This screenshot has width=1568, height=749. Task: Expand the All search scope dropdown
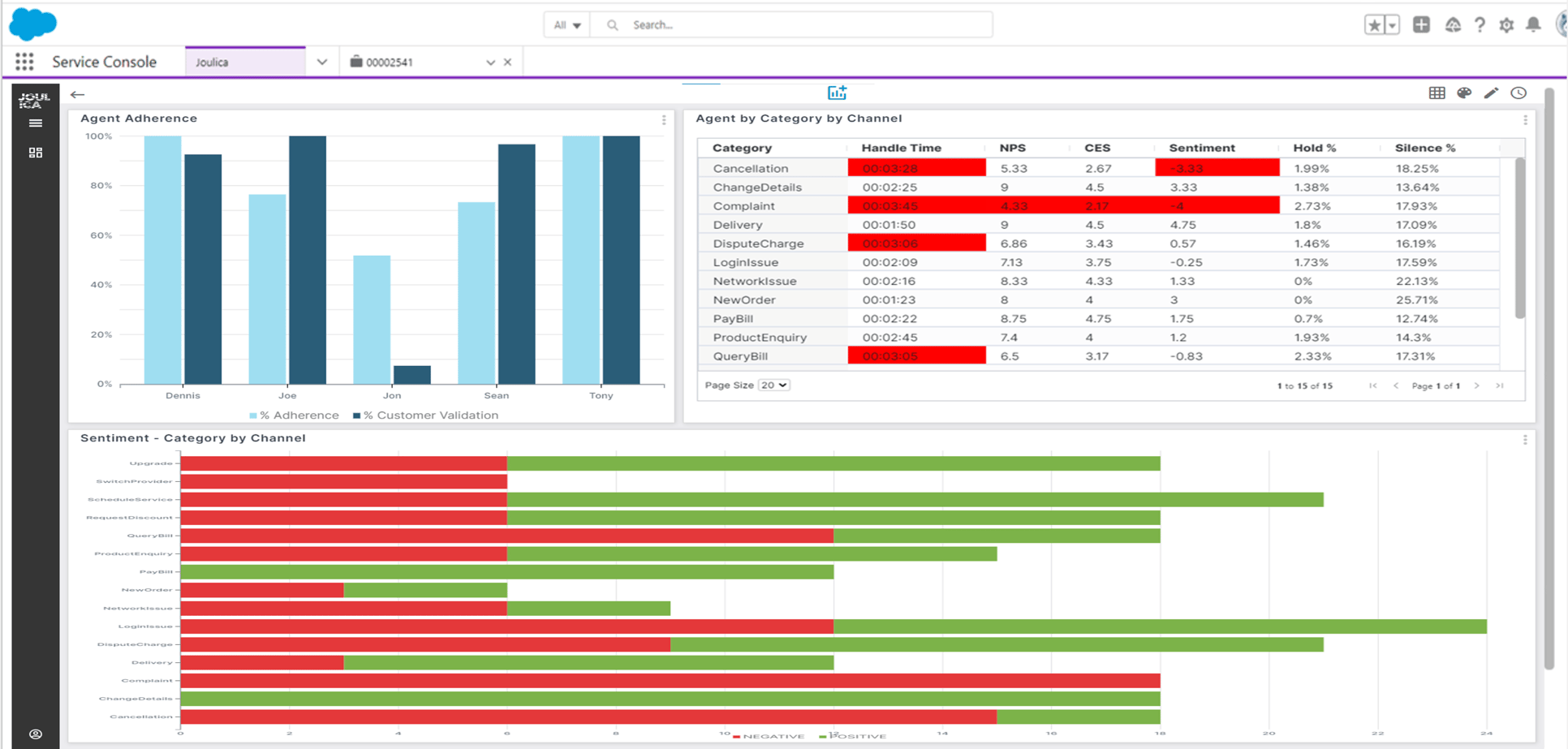[x=566, y=25]
